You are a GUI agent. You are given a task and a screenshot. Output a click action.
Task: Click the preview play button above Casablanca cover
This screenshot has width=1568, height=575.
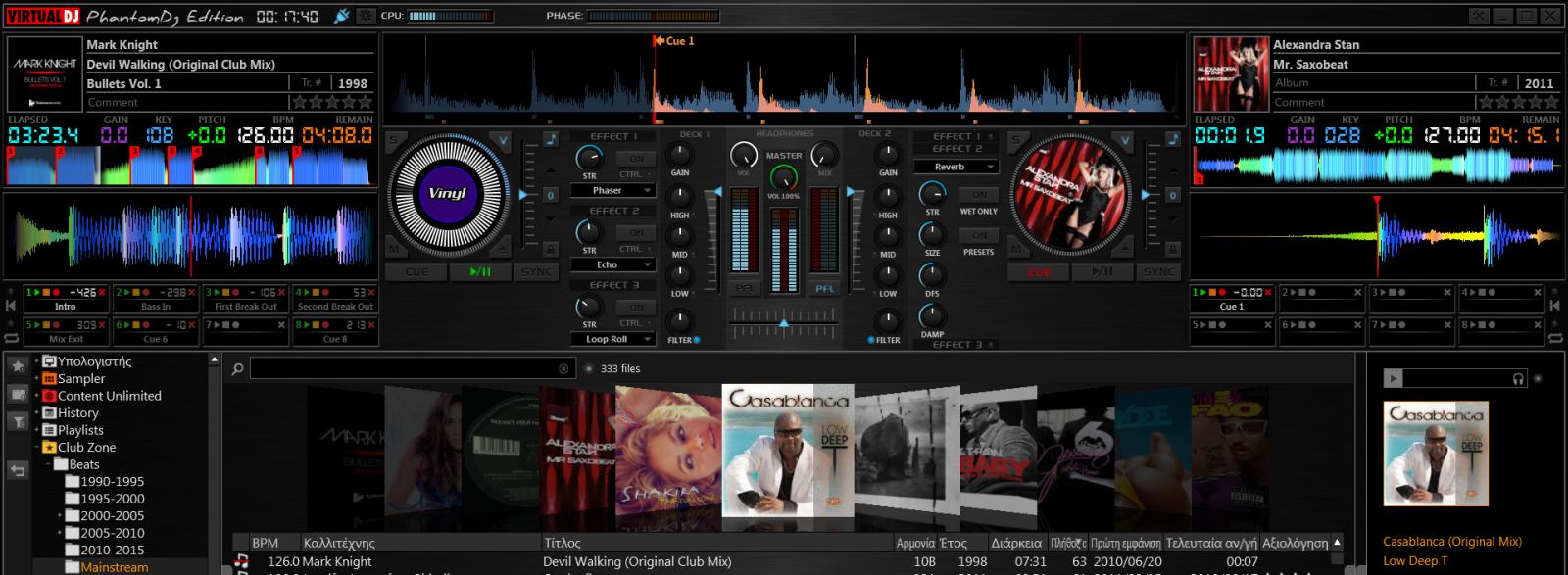pyautogui.click(x=1393, y=378)
